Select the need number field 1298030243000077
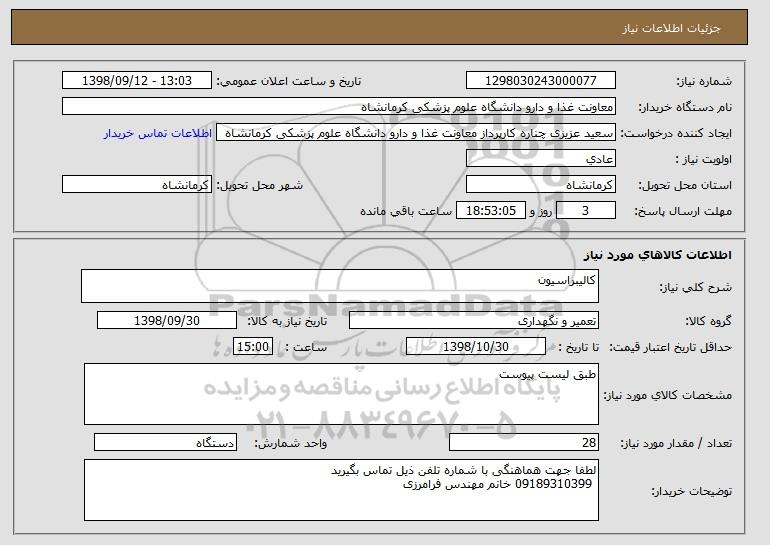This screenshot has height=545, width=770. point(541,81)
